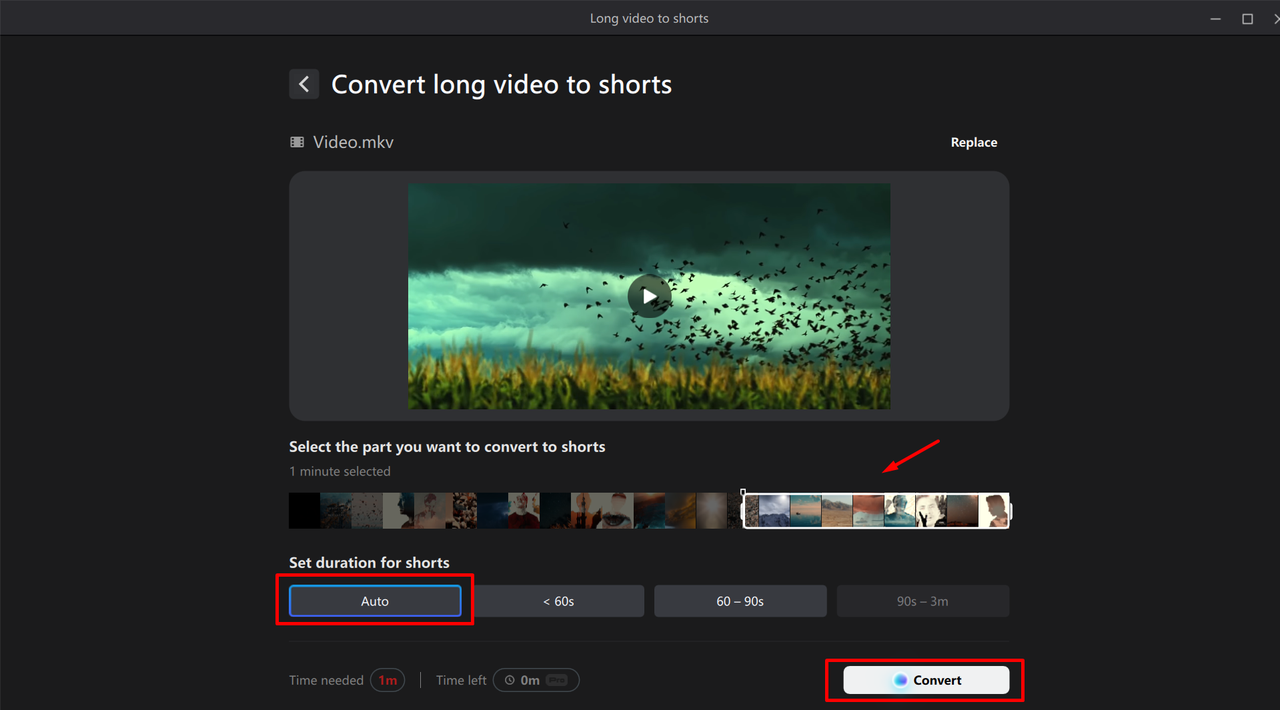1280x710 pixels.
Task: Click the window title 'Long video to shorts'
Action: tap(649, 18)
